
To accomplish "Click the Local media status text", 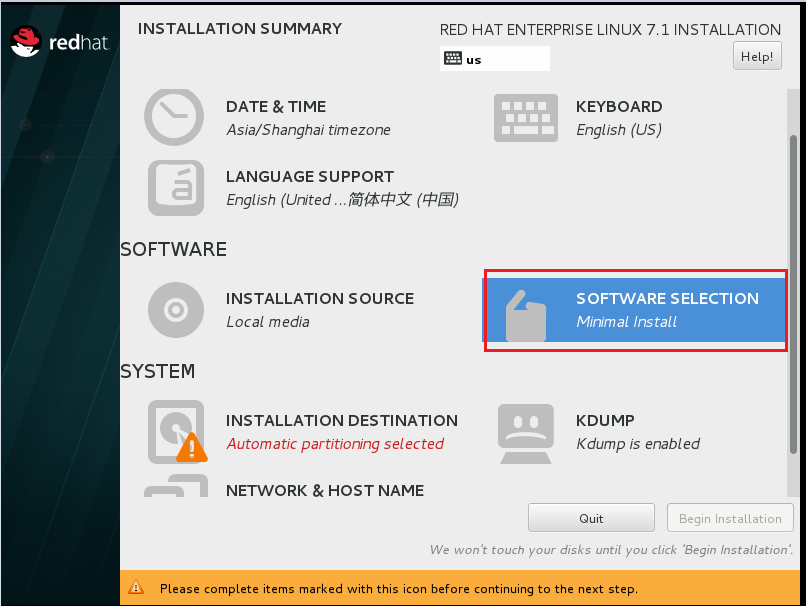I will click(x=268, y=322).
